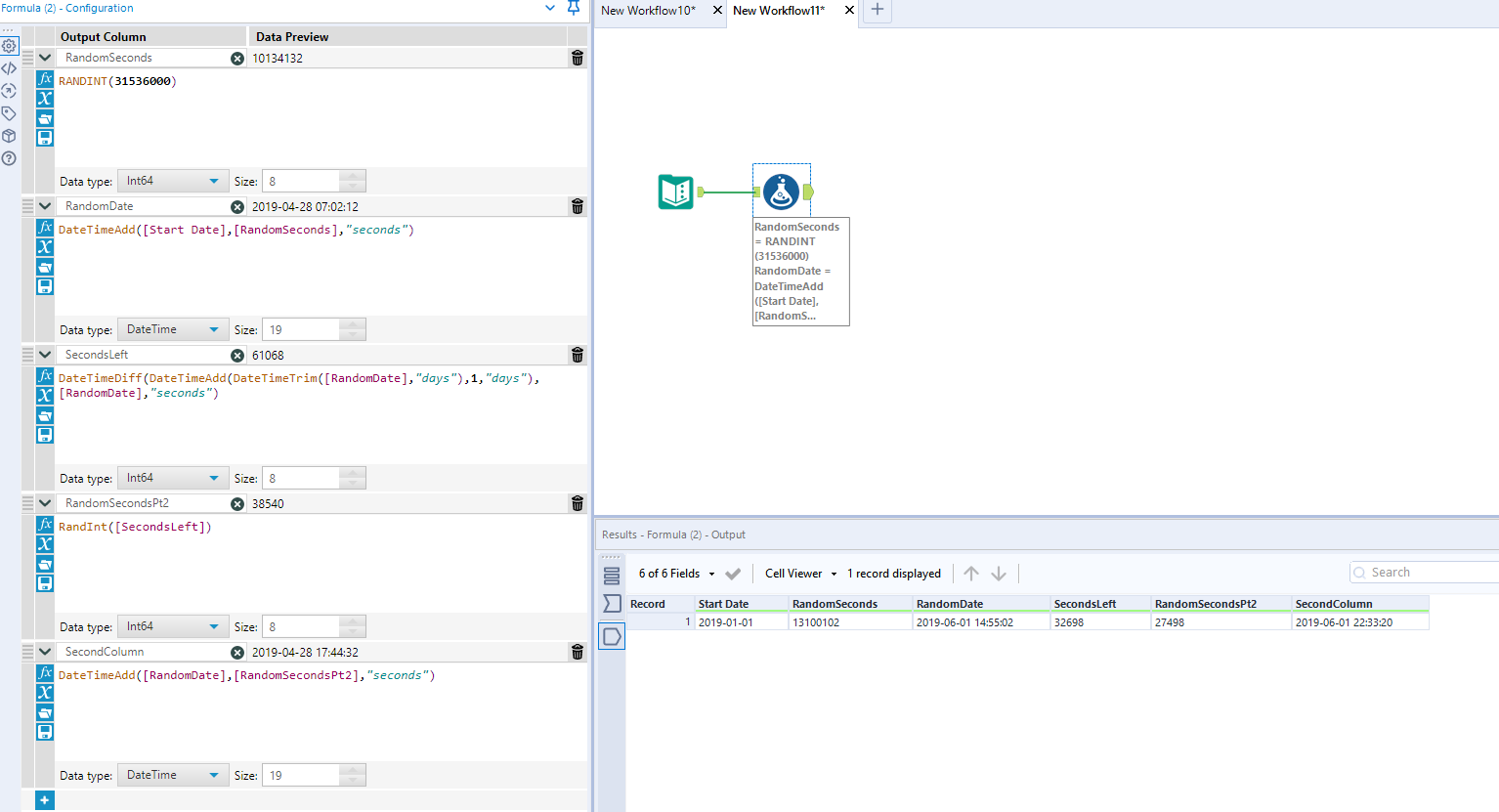Add a new formula expression

45,800
